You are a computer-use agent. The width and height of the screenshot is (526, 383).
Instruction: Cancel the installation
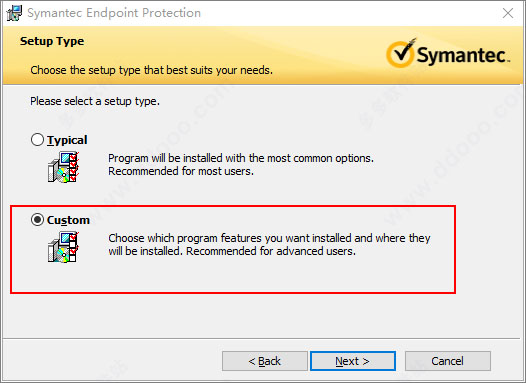[x=448, y=361]
